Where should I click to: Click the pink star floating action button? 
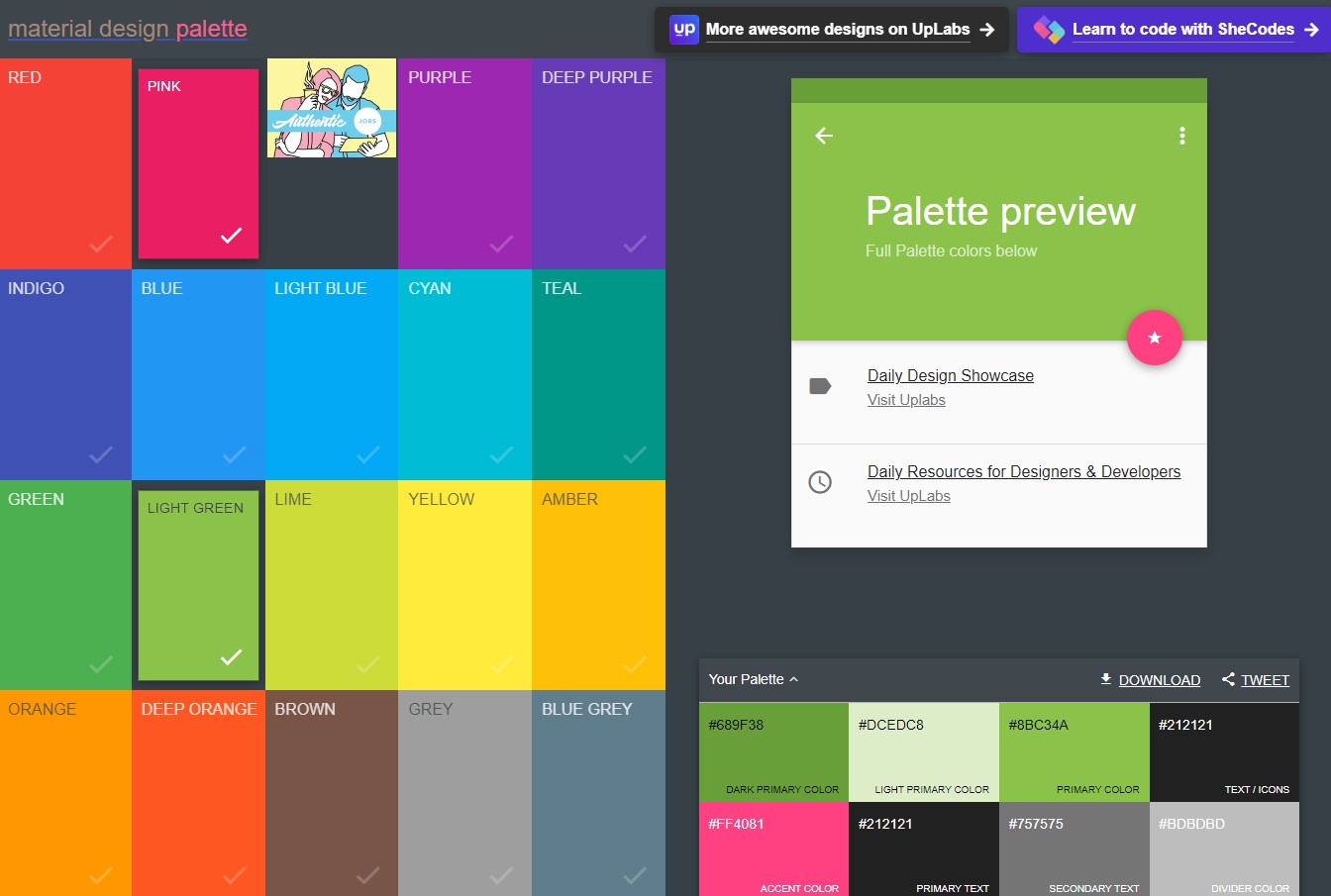tap(1155, 338)
